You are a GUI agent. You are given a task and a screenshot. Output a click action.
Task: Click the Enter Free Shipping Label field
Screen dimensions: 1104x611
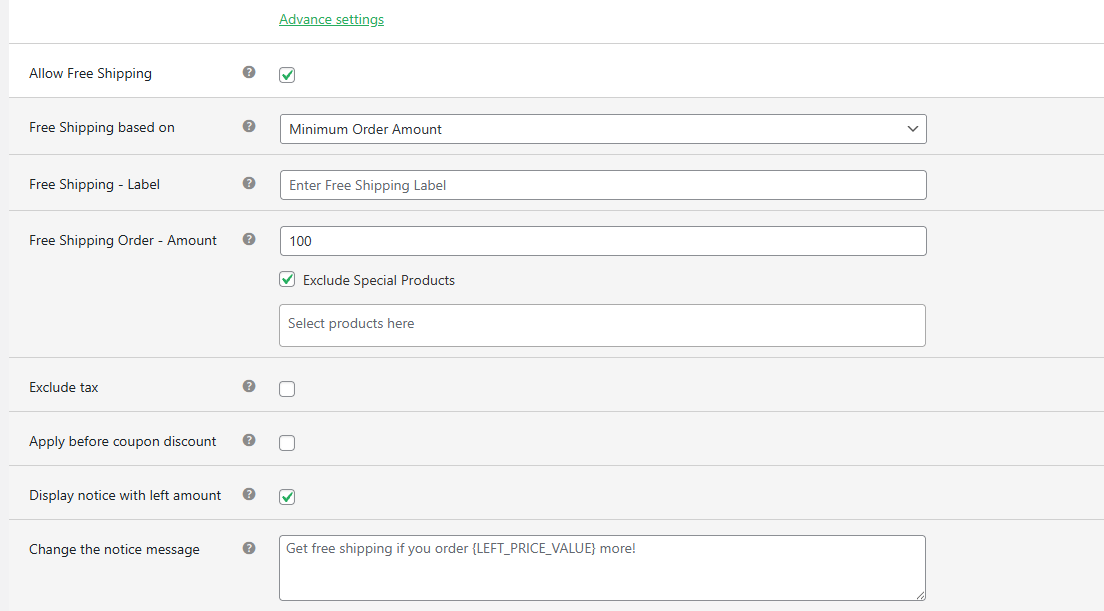[602, 185]
